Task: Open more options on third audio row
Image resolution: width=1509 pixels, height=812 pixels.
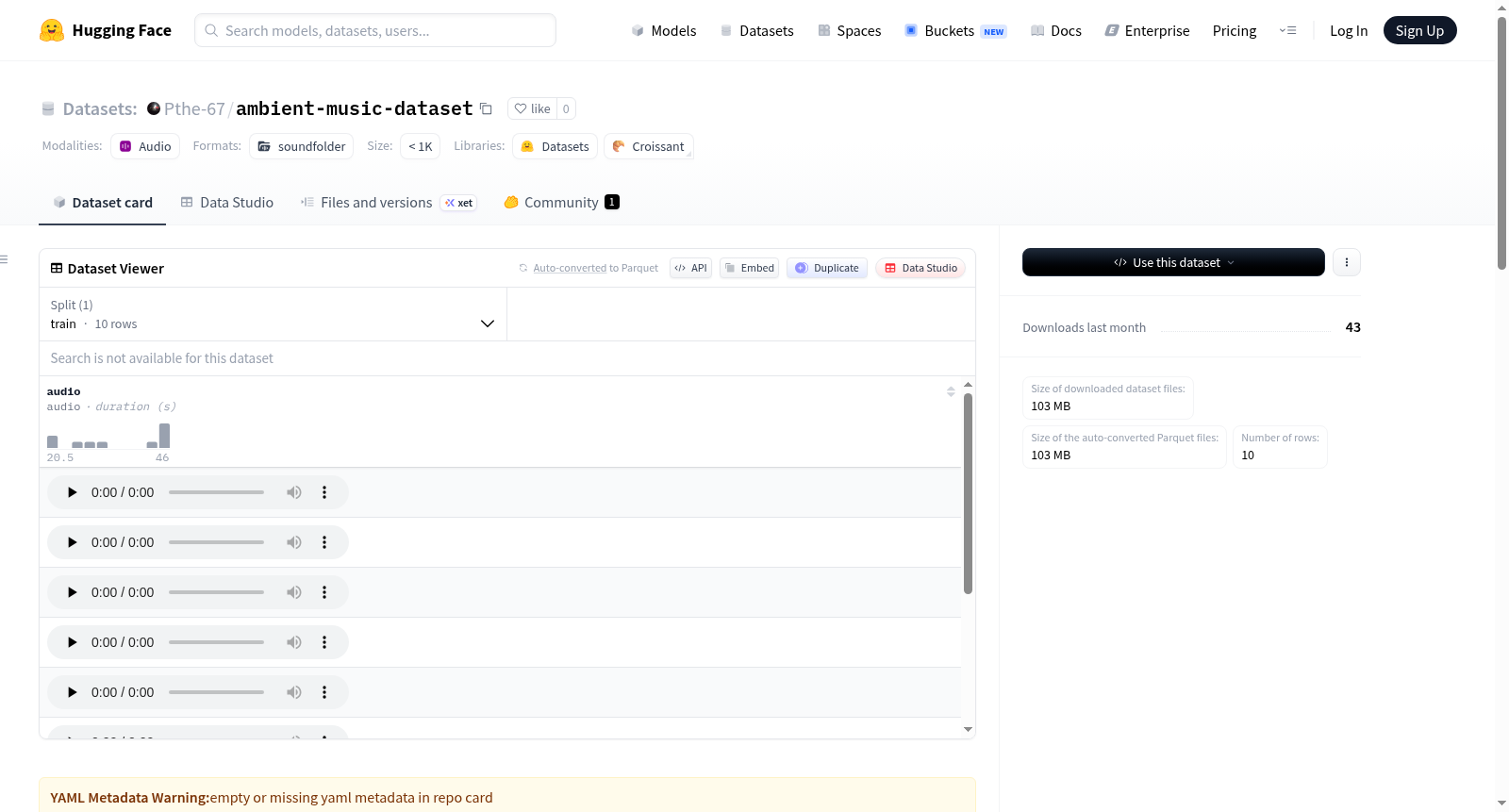Action: pyautogui.click(x=324, y=592)
